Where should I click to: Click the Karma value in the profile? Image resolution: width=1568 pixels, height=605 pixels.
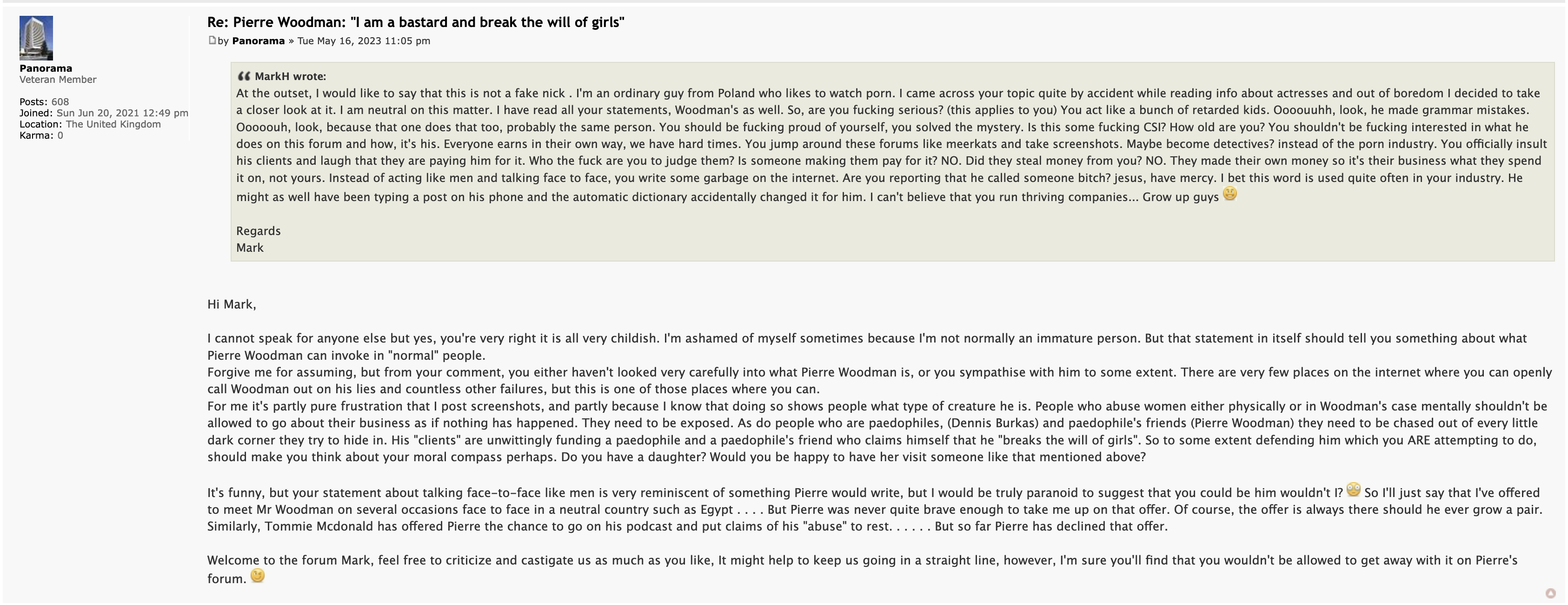[x=60, y=135]
